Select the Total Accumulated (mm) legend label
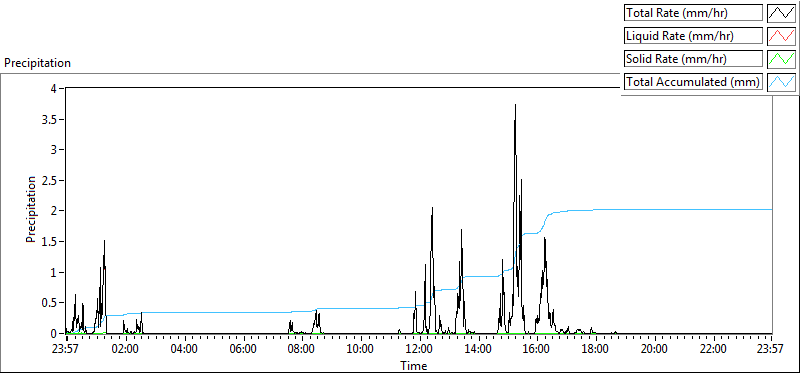The image size is (800, 373). click(x=693, y=82)
